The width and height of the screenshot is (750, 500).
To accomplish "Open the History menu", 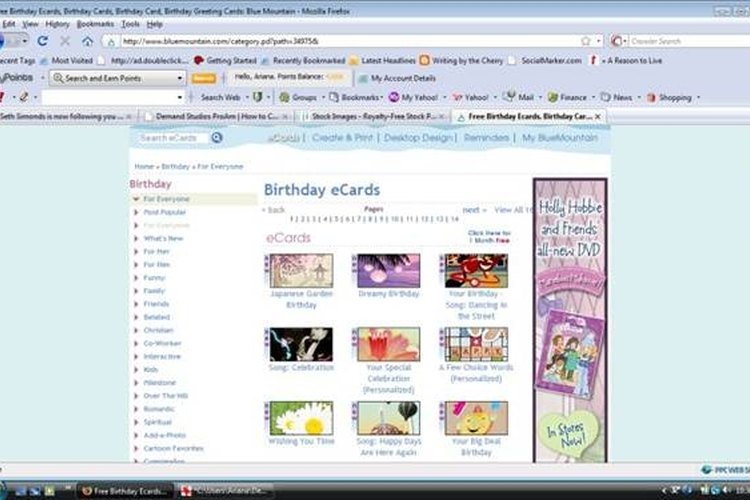I will click(x=57, y=24).
